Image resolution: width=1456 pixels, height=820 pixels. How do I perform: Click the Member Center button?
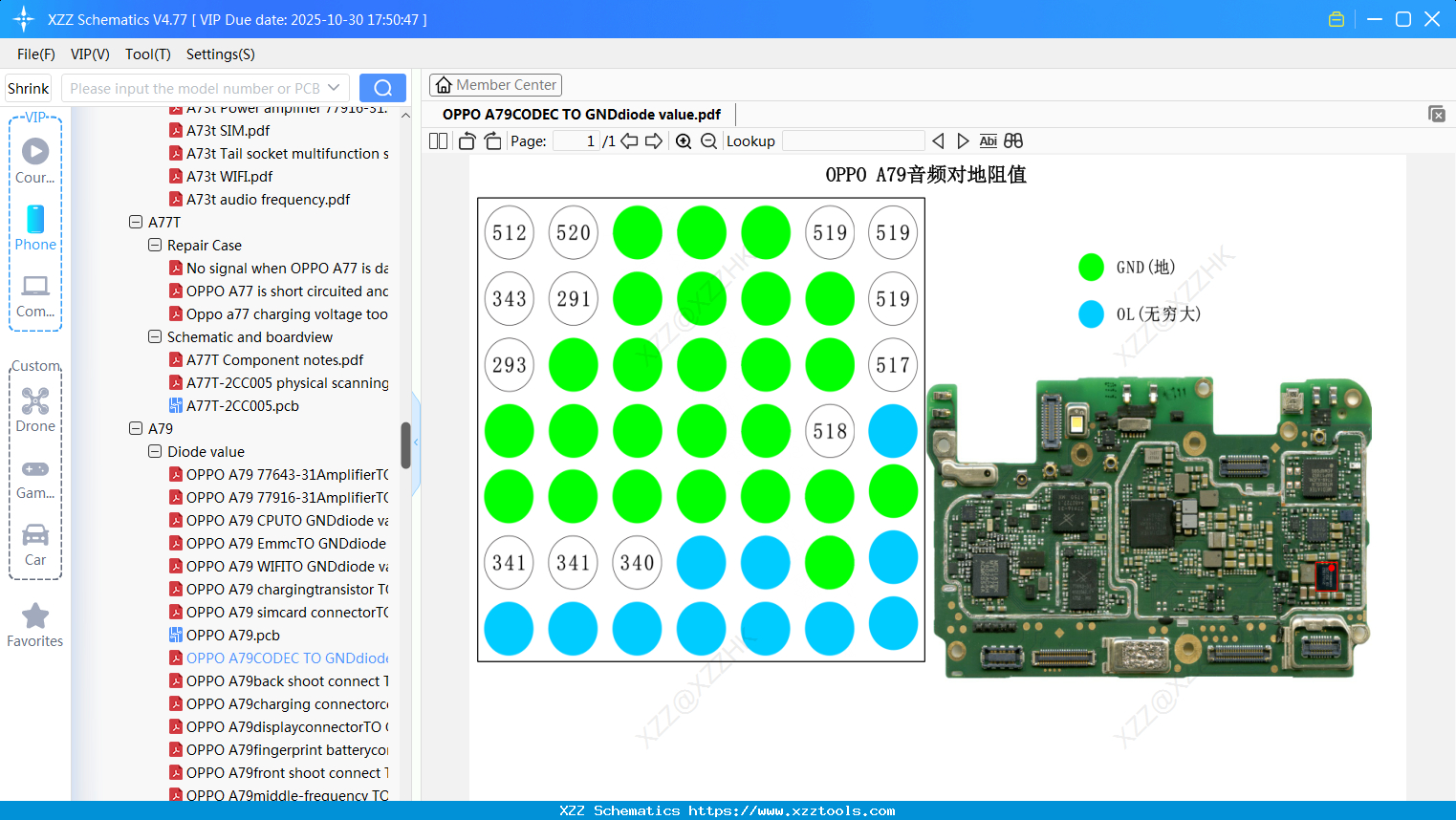(x=495, y=84)
